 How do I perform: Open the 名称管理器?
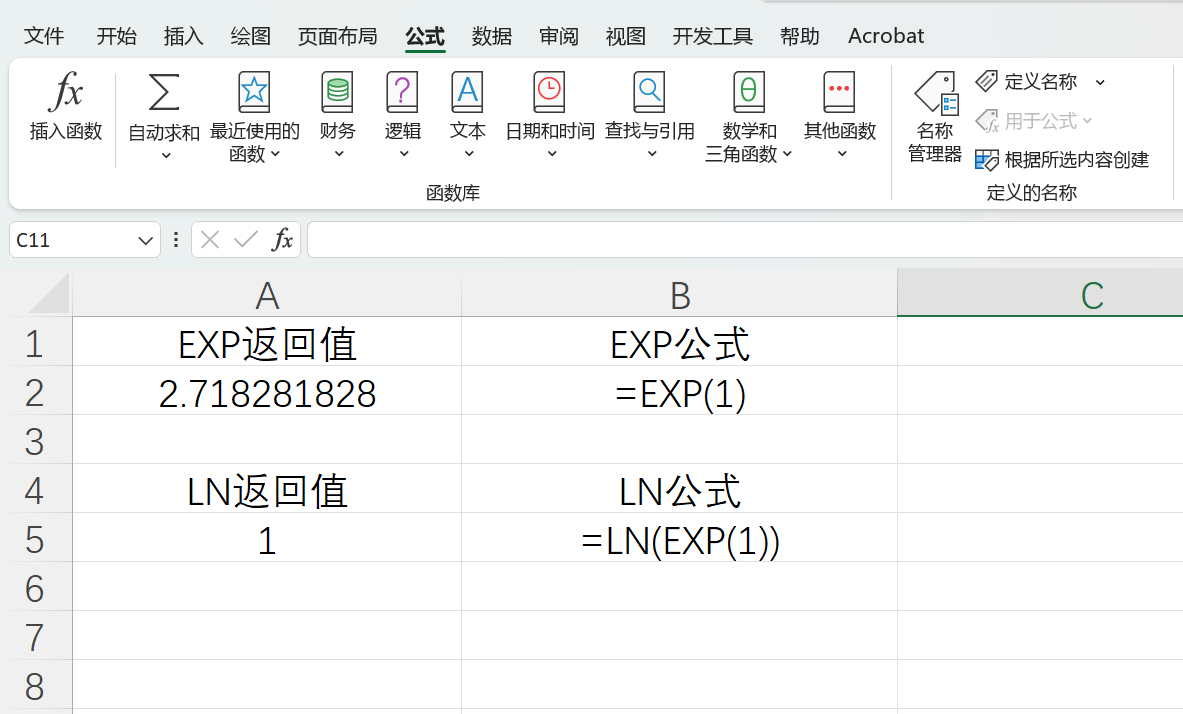936,117
